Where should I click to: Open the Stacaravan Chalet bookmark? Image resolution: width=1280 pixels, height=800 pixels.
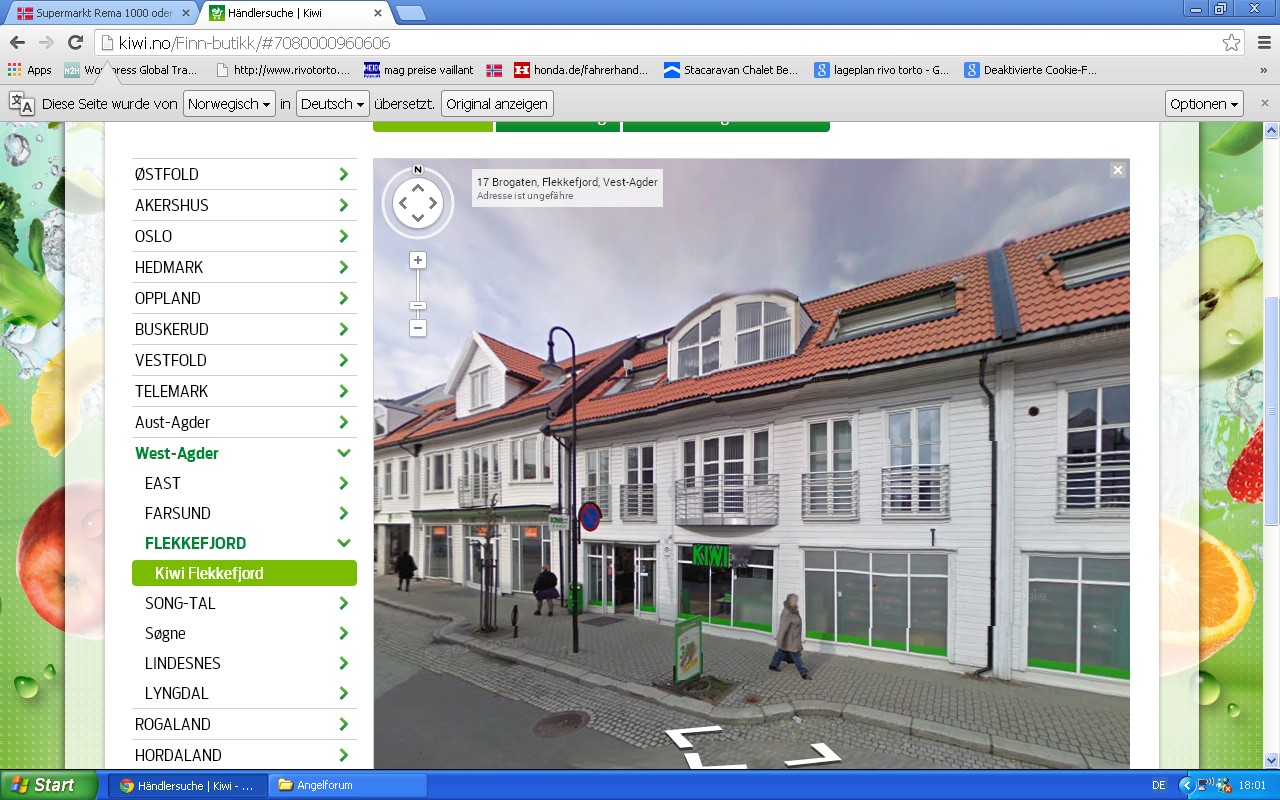point(731,70)
